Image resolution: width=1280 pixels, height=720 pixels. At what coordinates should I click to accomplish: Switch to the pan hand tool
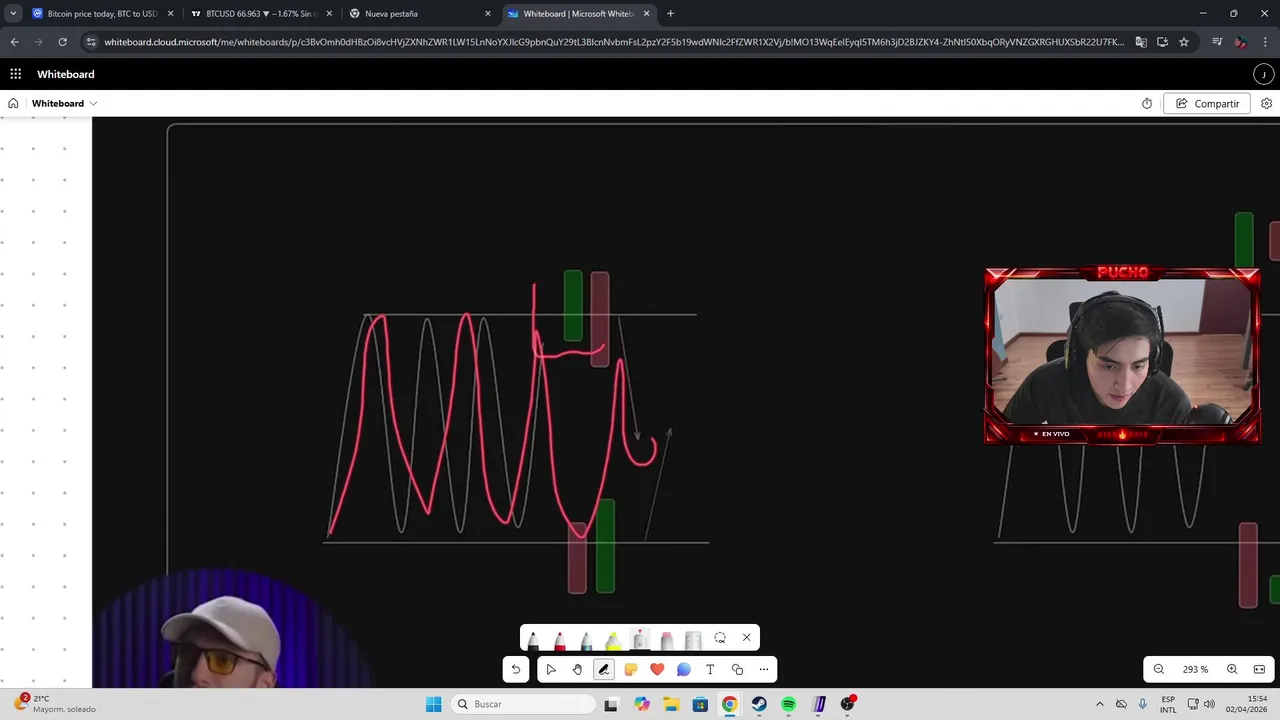point(577,669)
